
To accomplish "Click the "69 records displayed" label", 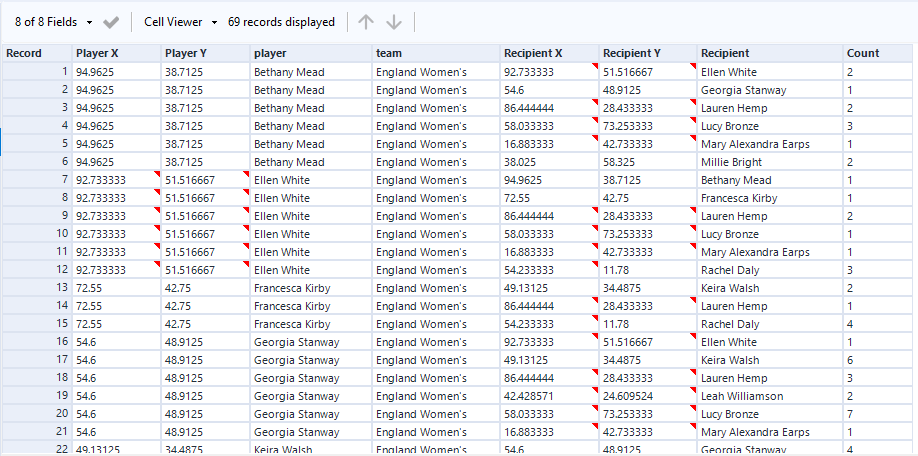I will pos(281,22).
